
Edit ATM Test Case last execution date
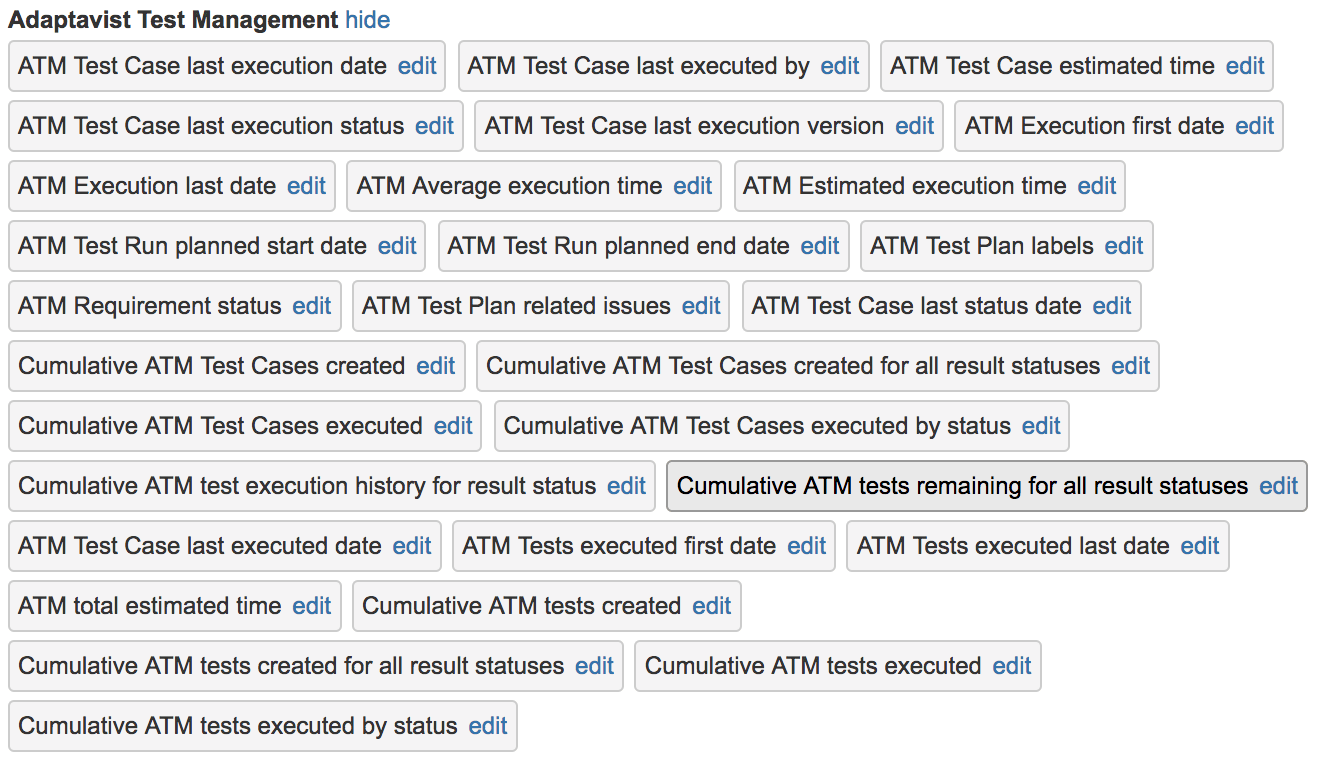(417, 66)
